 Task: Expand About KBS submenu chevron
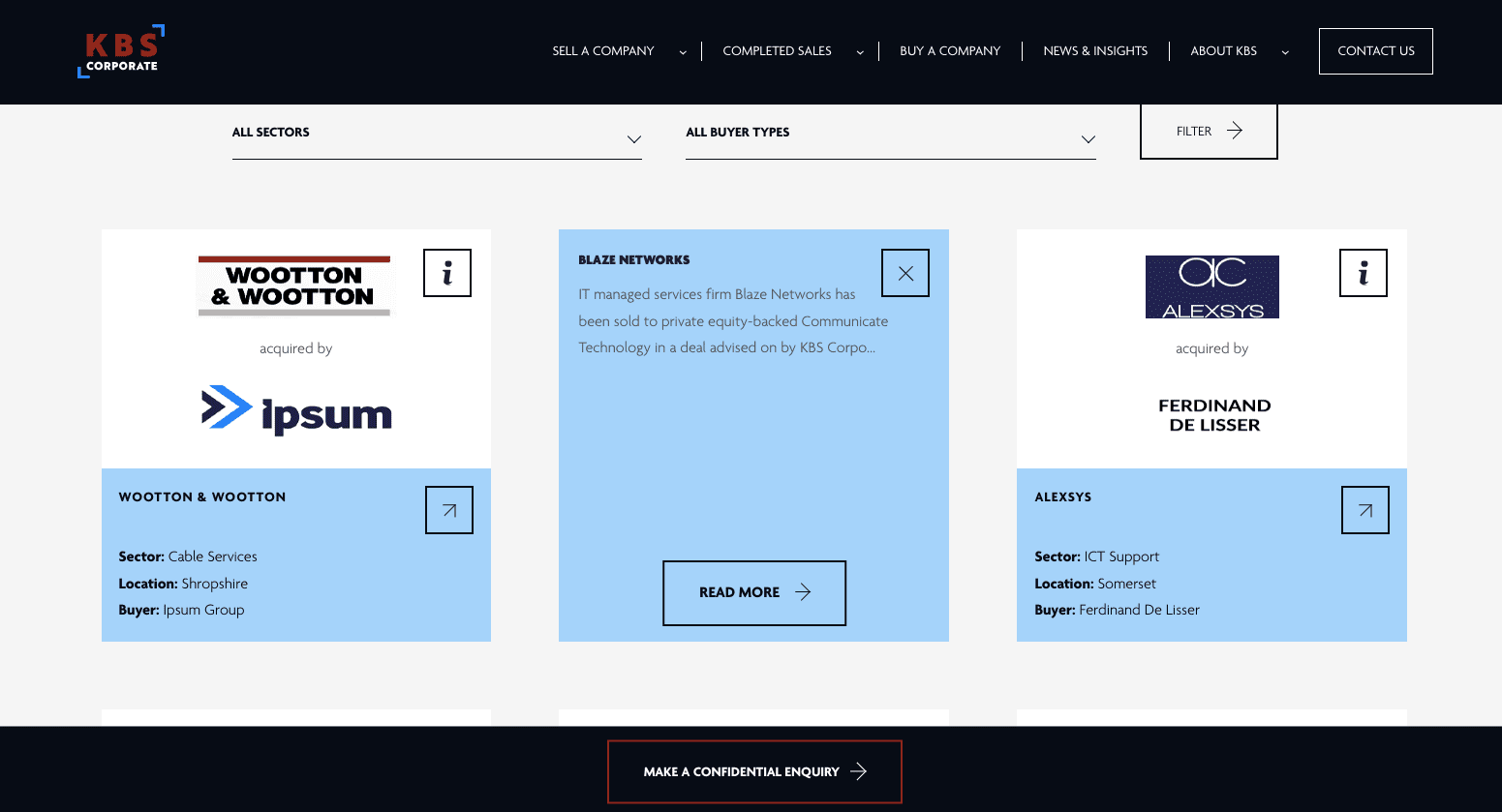coord(1285,52)
